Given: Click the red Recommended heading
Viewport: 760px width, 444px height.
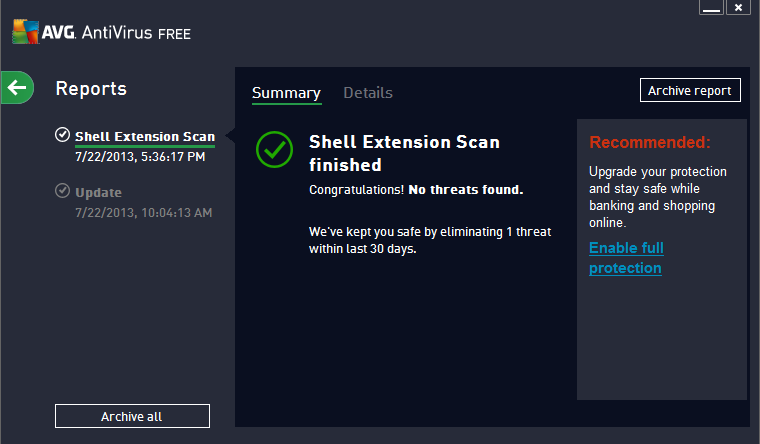Looking at the screenshot, I should 649,142.
